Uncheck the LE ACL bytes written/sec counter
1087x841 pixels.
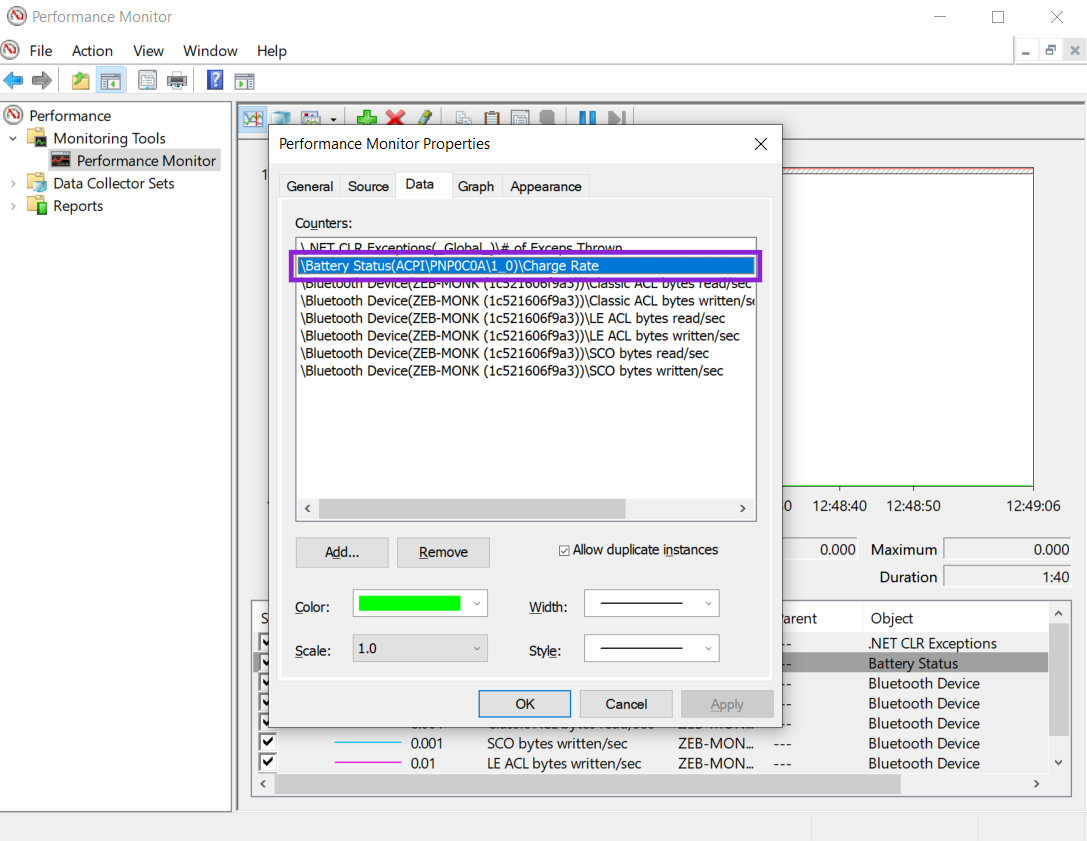pyautogui.click(x=268, y=763)
